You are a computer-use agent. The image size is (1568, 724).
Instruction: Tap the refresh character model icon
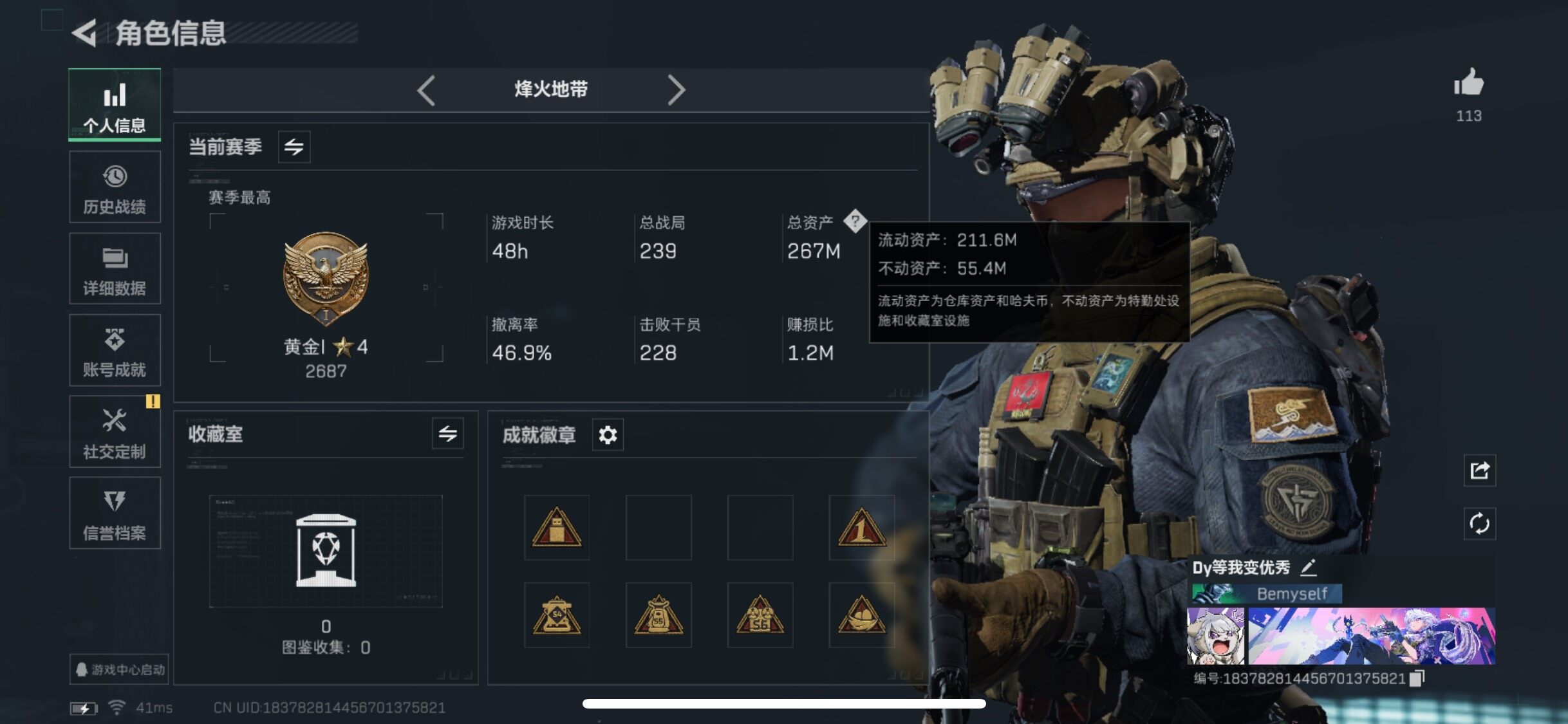tap(1479, 523)
